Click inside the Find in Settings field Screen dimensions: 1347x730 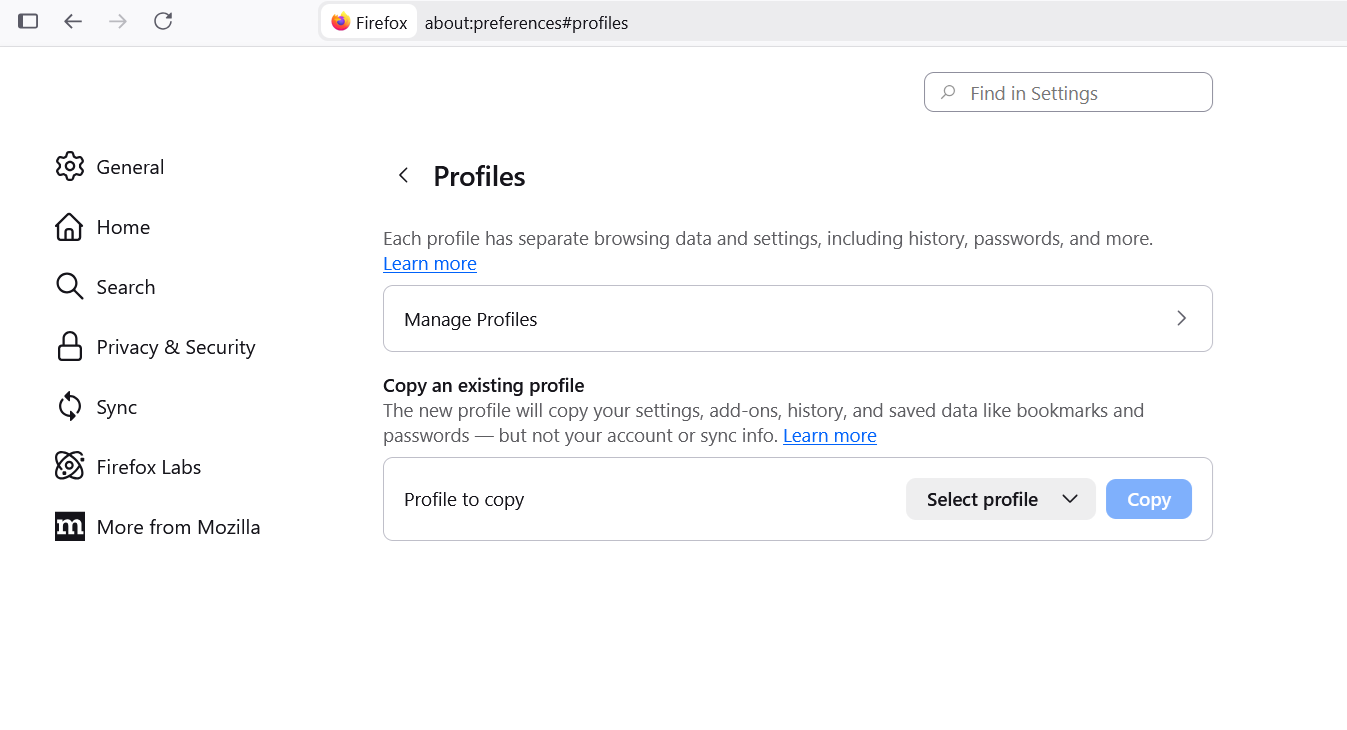(1067, 91)
